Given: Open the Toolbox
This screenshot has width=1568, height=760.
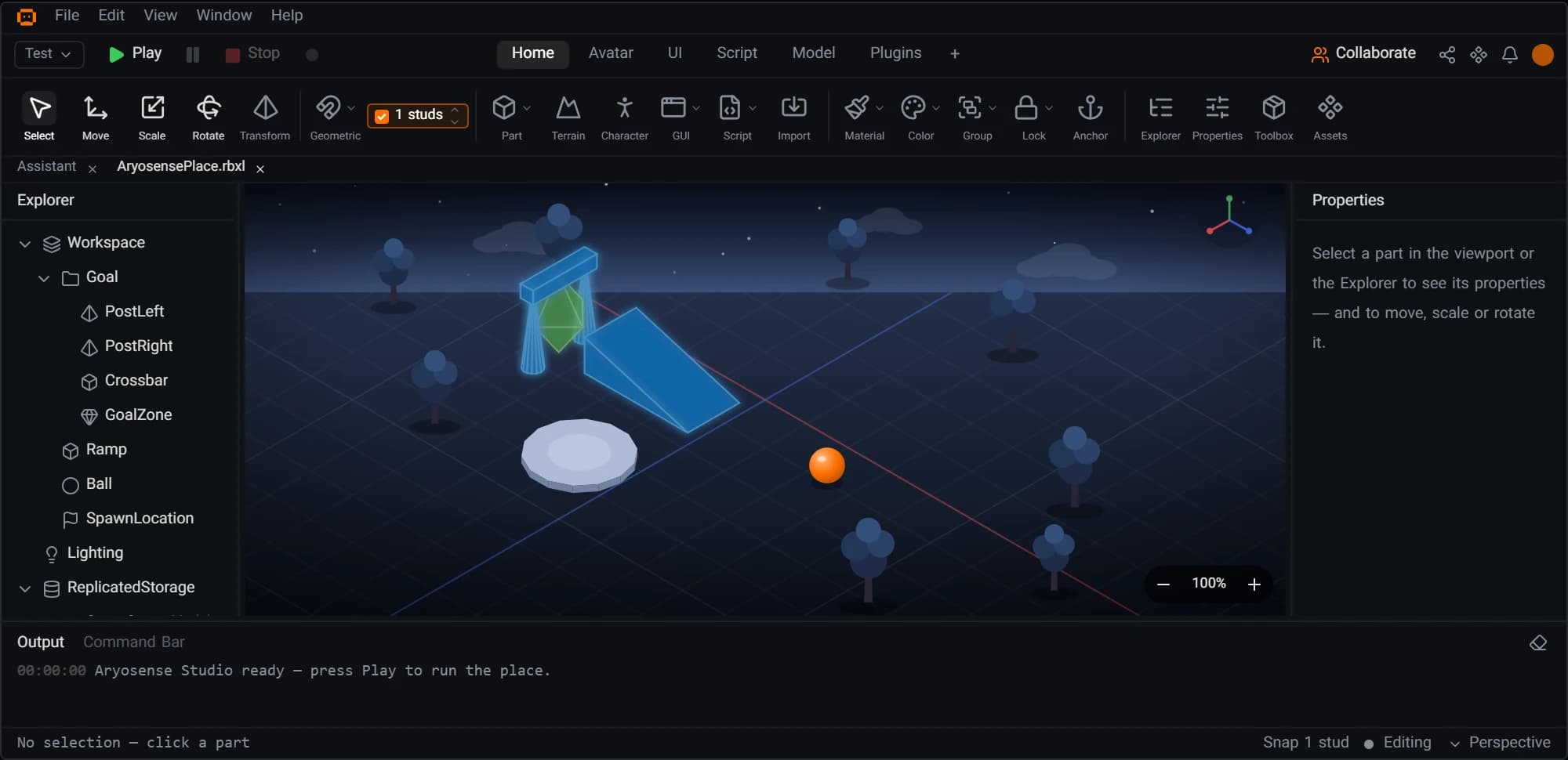Looking at the screenshot, I should (1274, 118).
